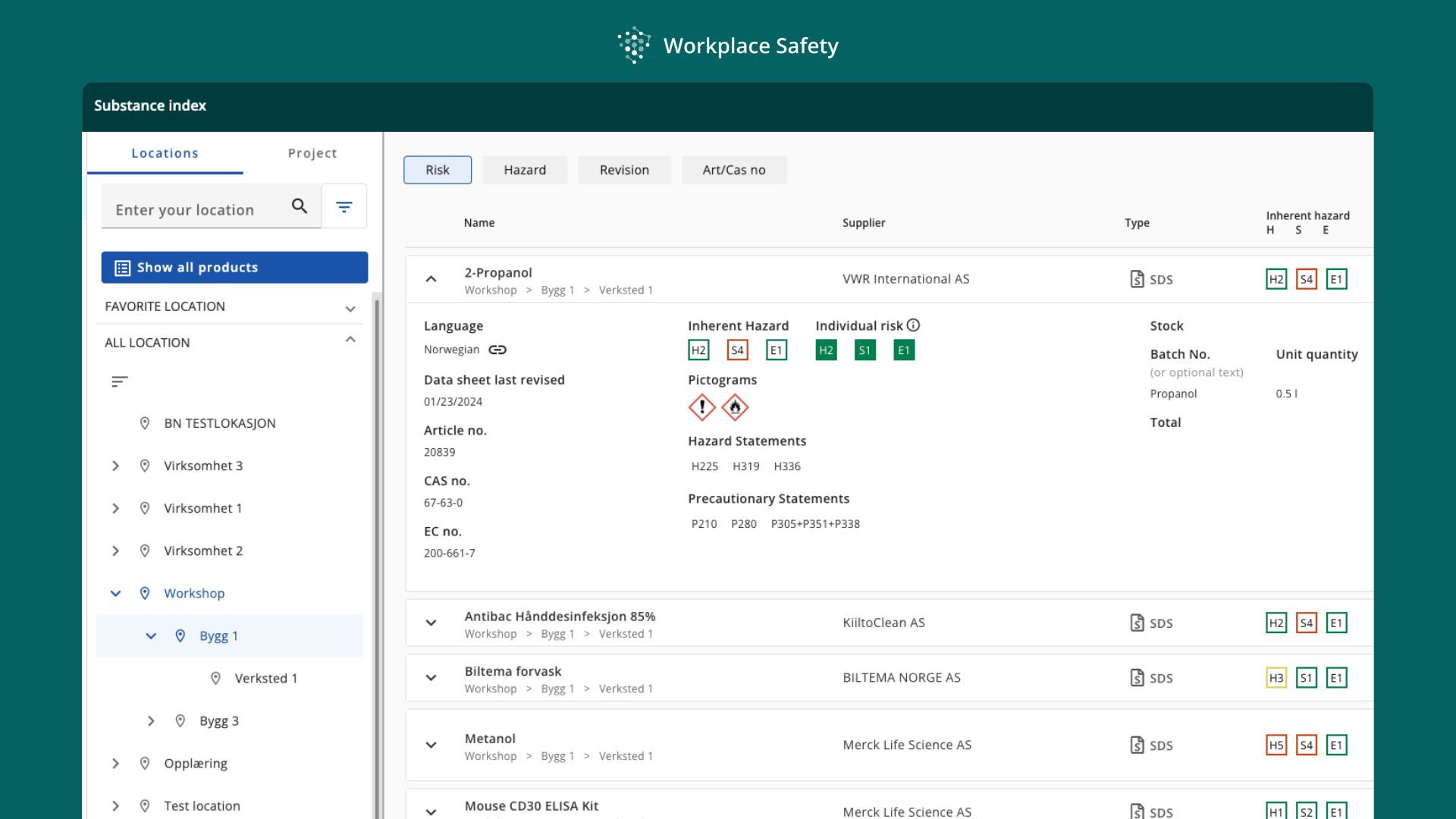1456x819 pixels.
Task: Expand the Virksomhet 3 tree node
Action: (115, 466)
